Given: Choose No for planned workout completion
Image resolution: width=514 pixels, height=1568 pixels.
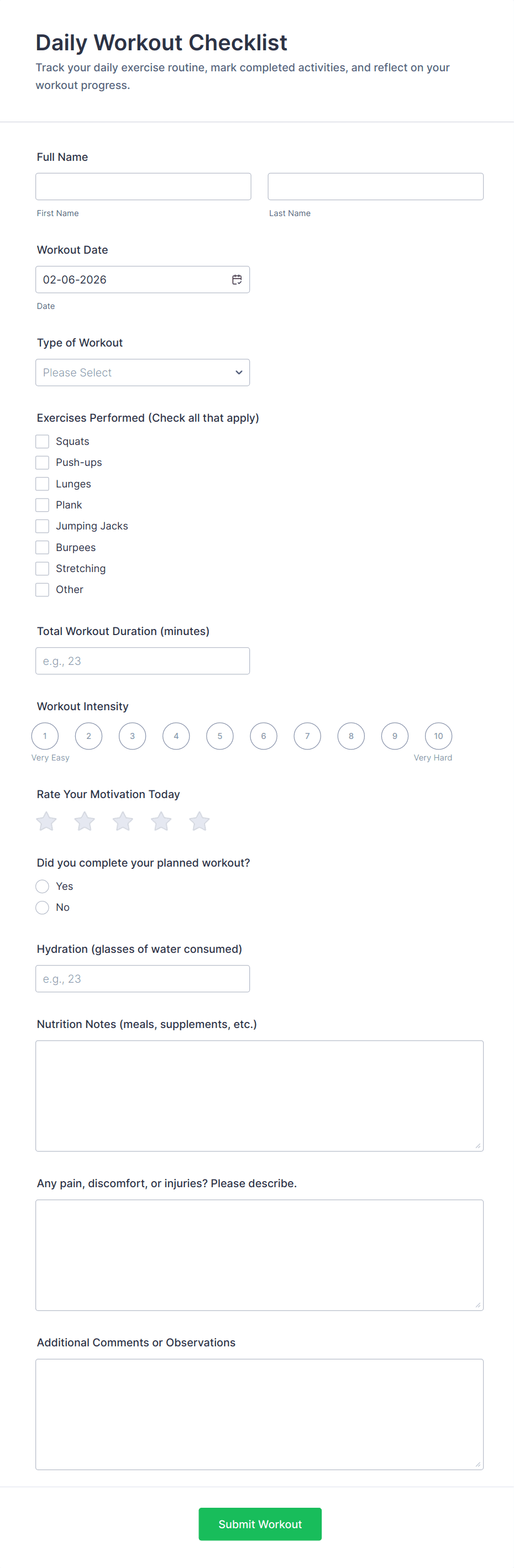Looking at the screenshot, I should 42,908.
